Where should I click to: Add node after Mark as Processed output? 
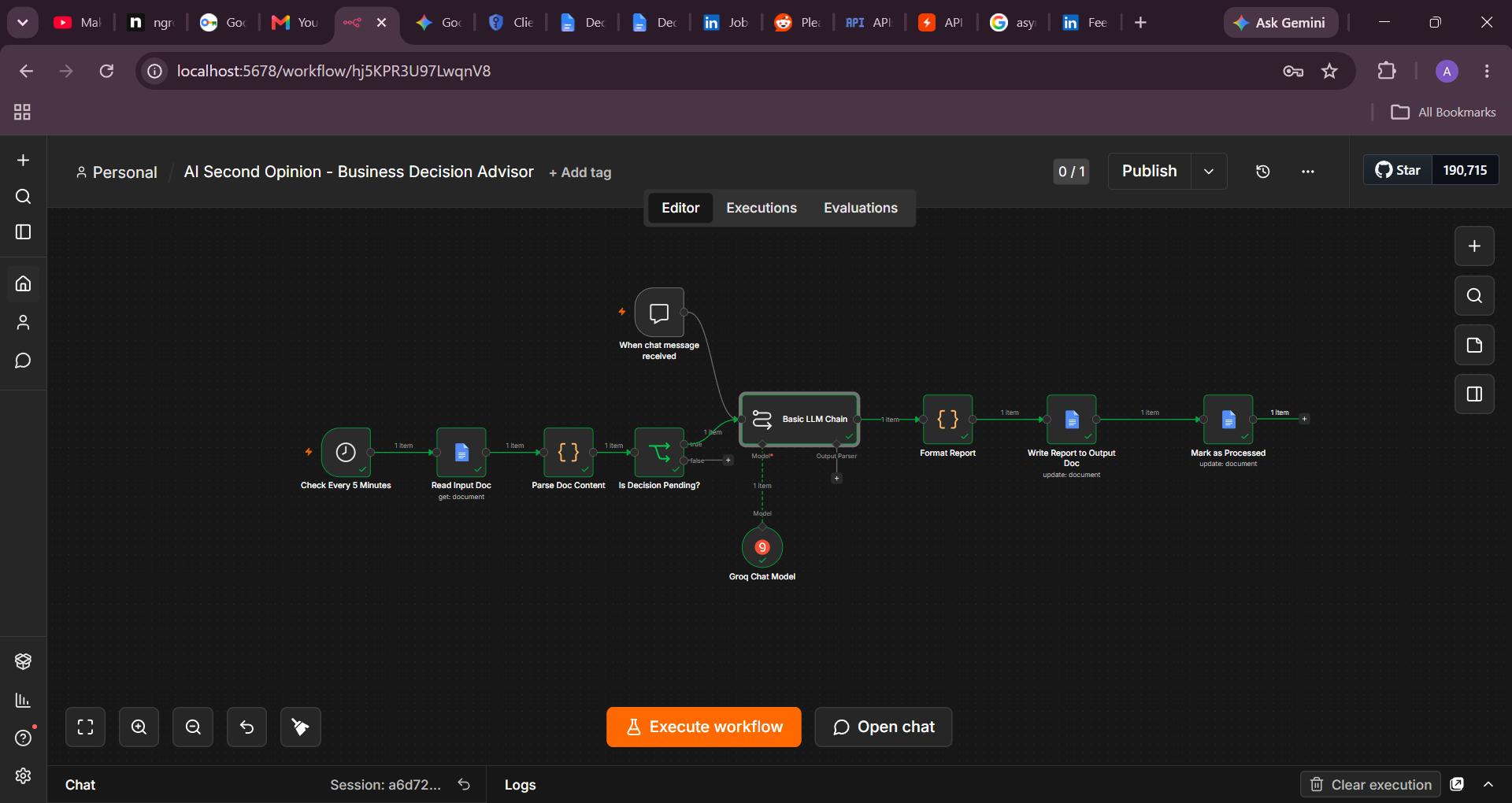point(1304,419)
